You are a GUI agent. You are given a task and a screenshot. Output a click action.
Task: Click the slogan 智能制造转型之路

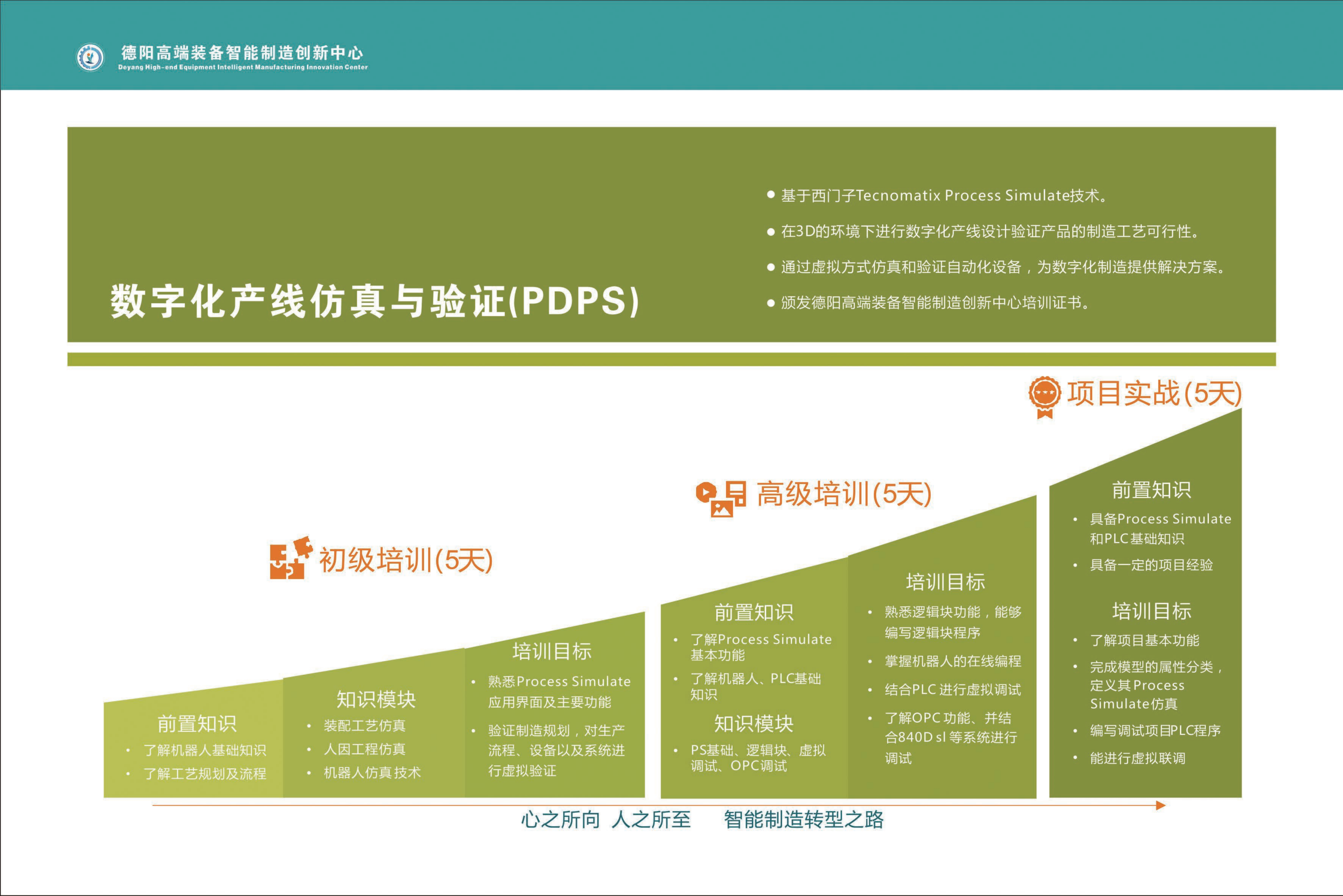804,820
